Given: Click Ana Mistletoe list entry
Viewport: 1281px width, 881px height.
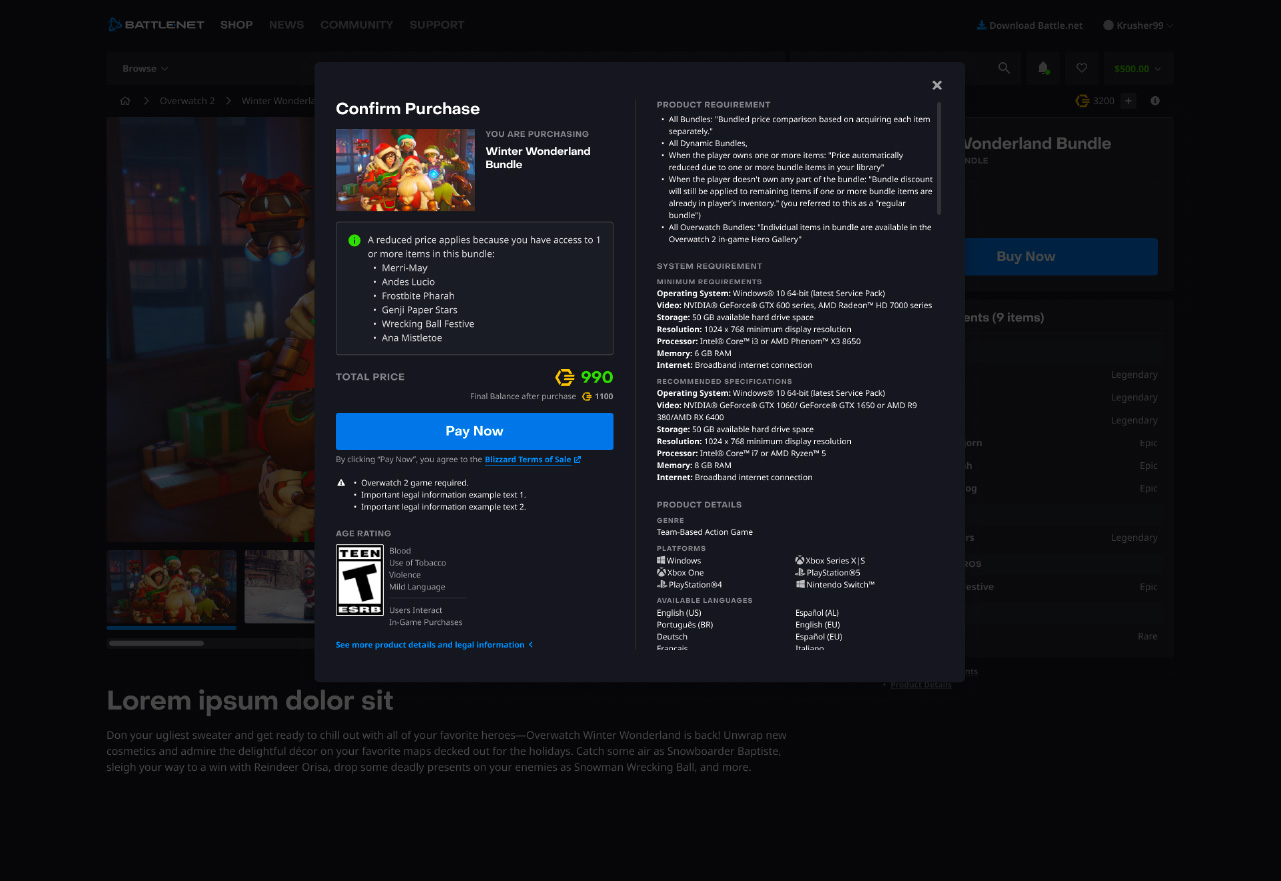Looking at the screenshot, I should 412,338.
